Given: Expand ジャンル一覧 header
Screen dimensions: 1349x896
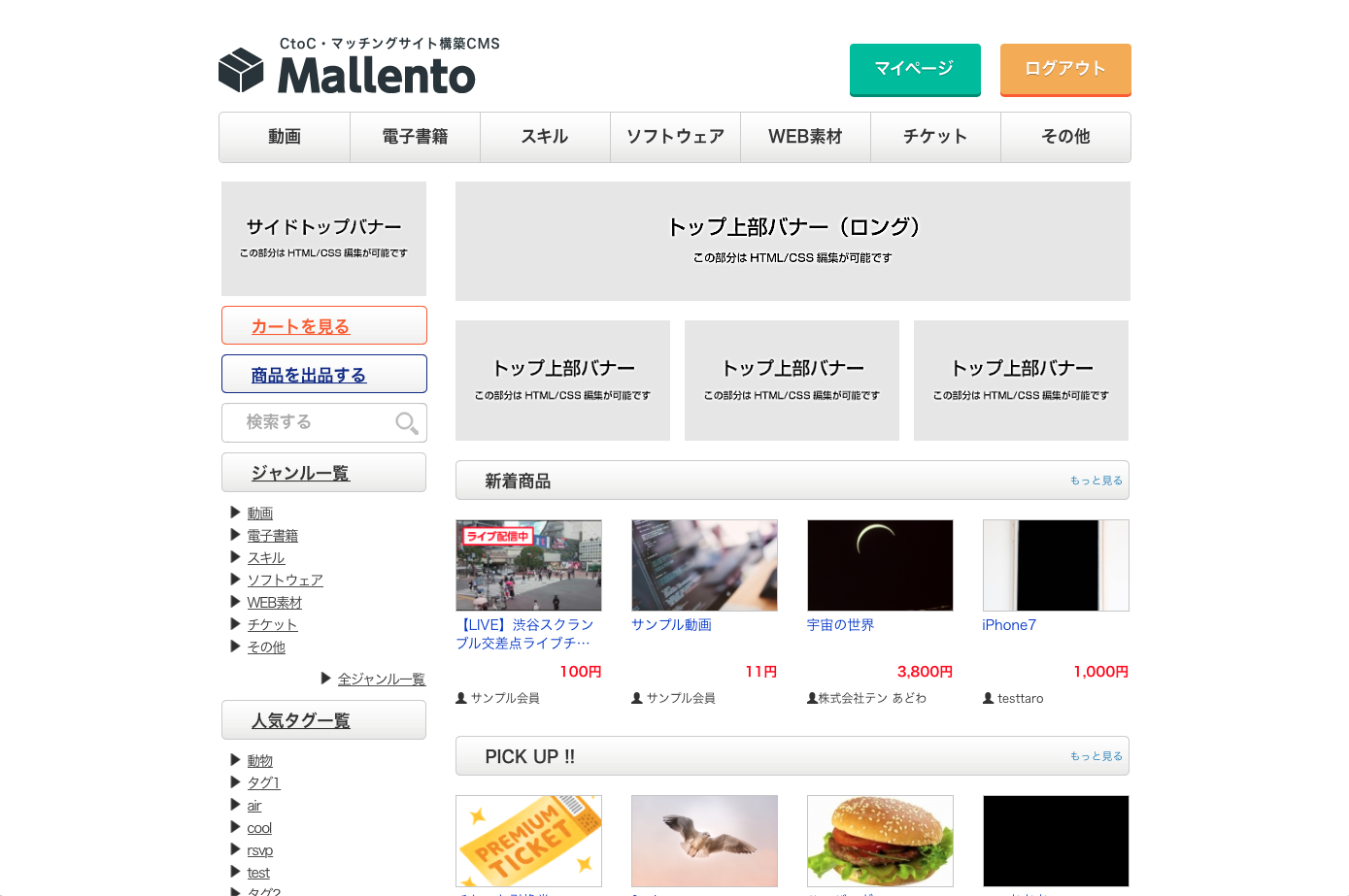Looking at the screenshot, I should click(300, 473).
